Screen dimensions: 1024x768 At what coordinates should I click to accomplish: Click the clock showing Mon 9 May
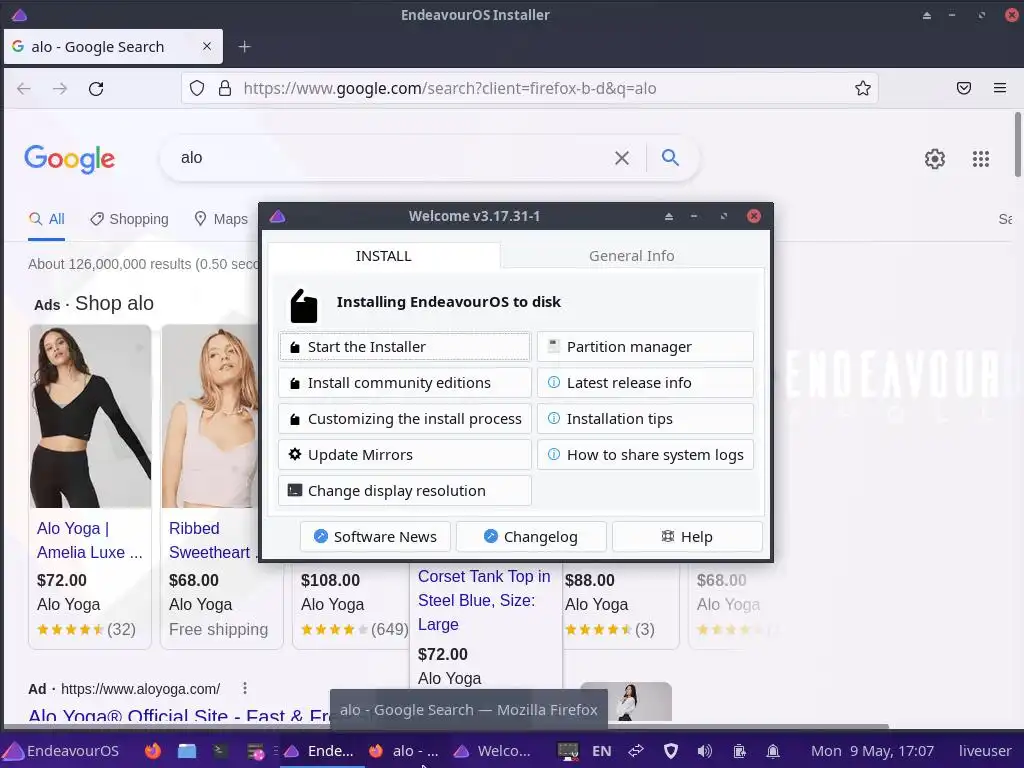[872, 751]
